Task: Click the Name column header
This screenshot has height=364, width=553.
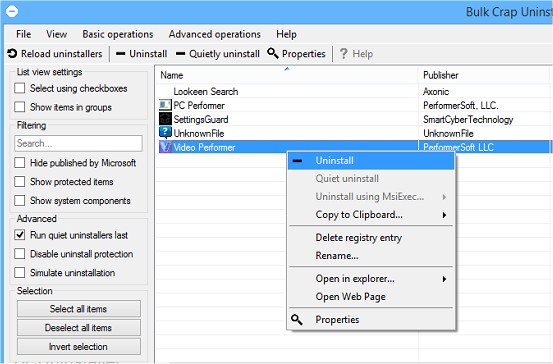Action: (x=287, y=75)
